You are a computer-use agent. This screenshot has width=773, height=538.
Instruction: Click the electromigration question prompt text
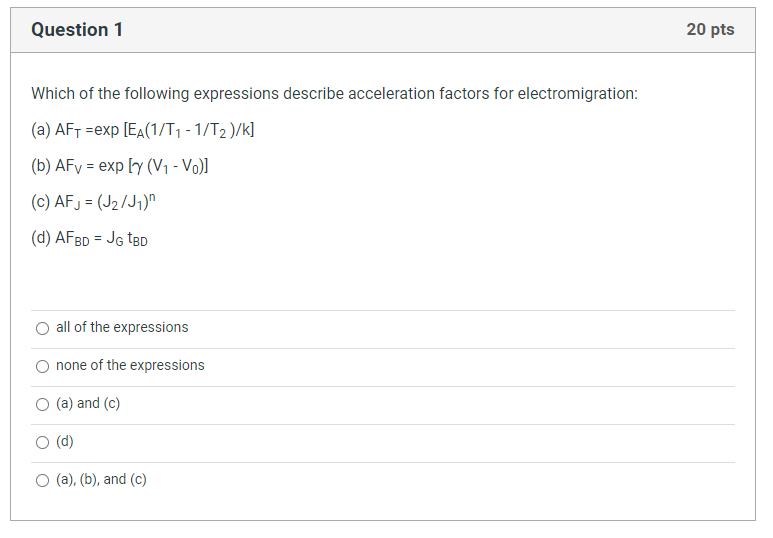tap(334, 94)
